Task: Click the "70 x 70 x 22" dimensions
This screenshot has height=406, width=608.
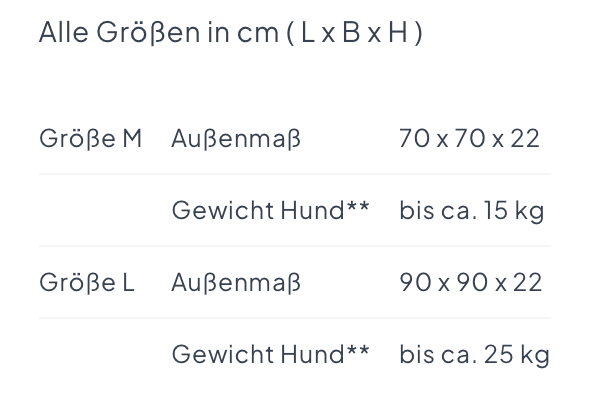Action: pos(469,138)
